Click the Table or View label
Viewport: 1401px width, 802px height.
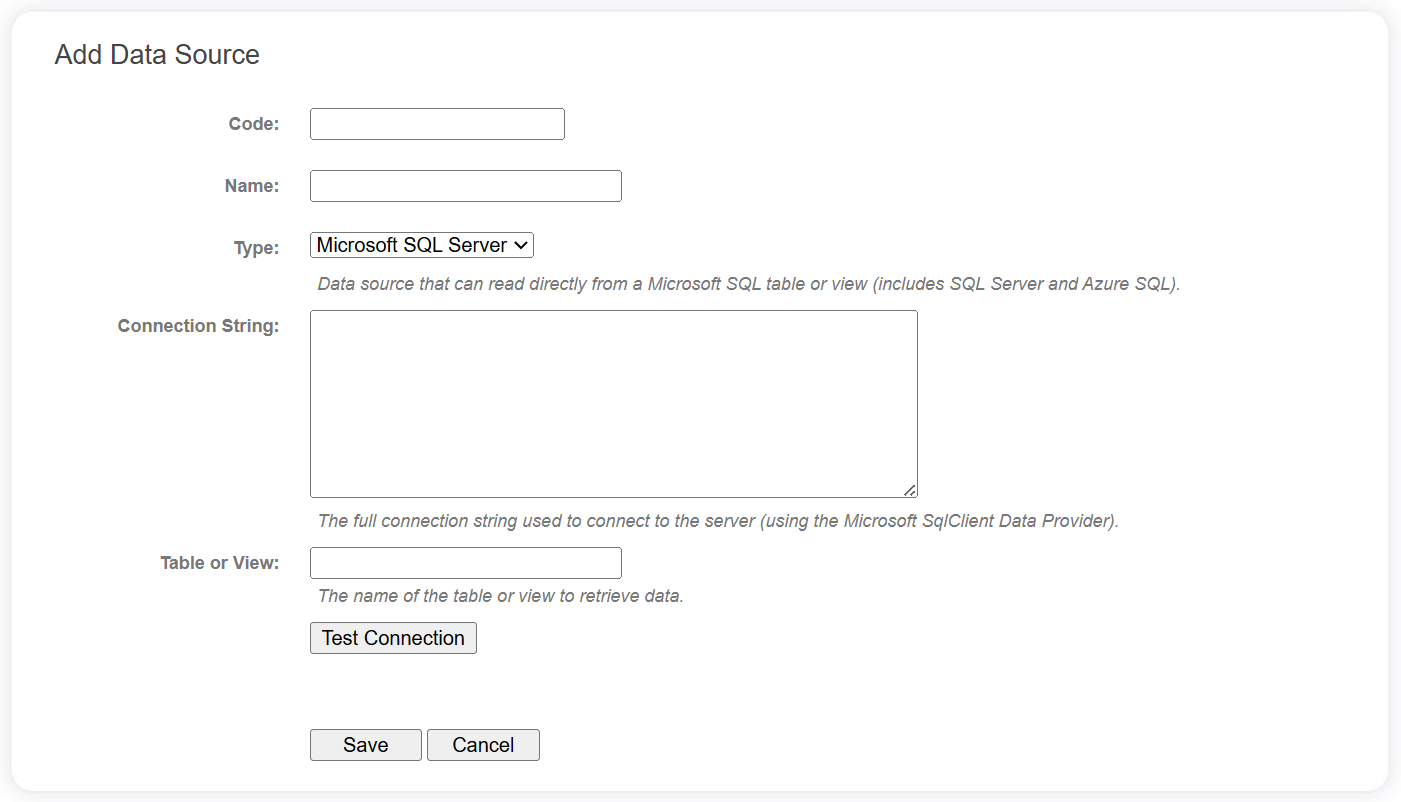[x=219, y=562]
